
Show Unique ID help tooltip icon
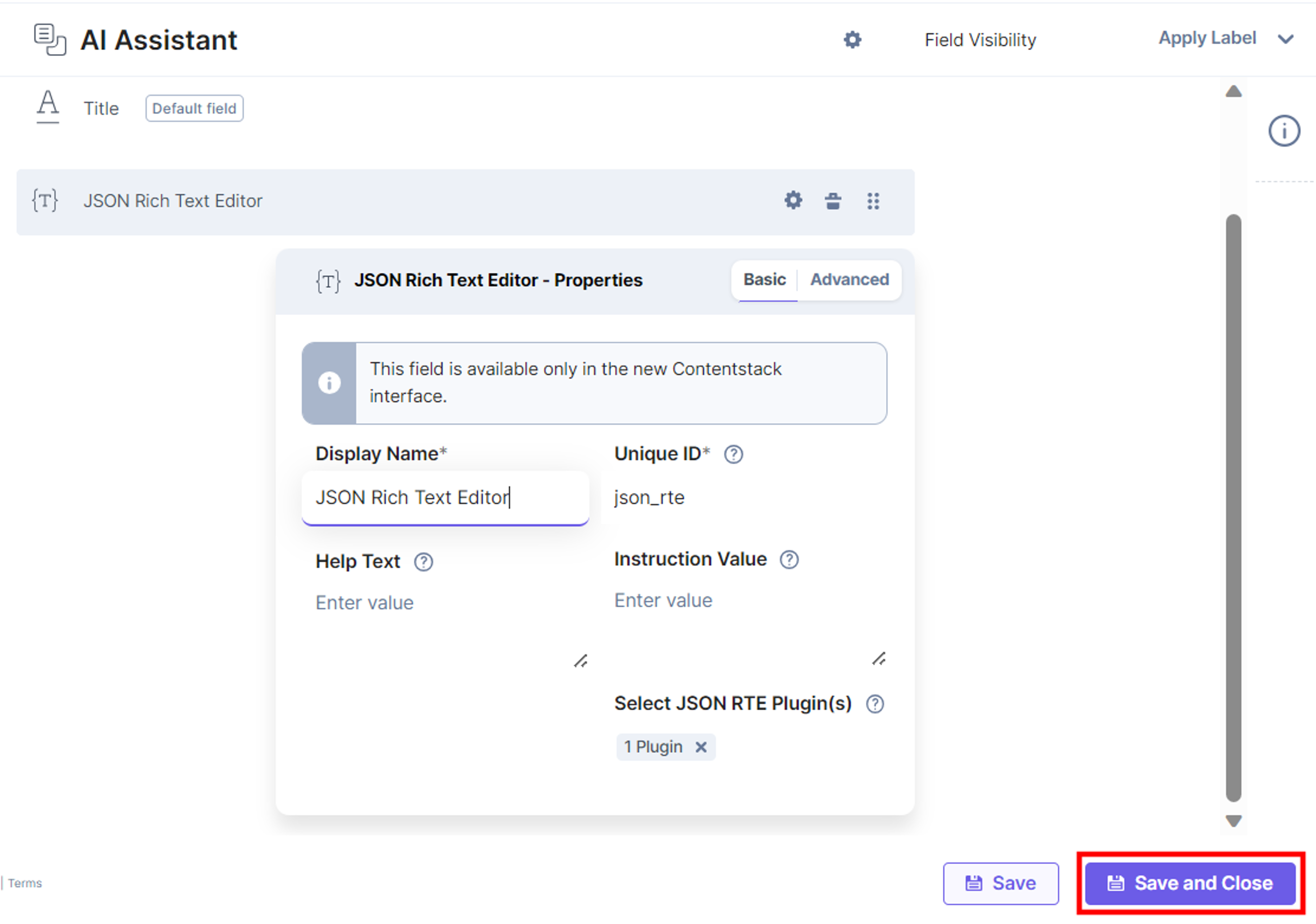click(x=733, y=454)
